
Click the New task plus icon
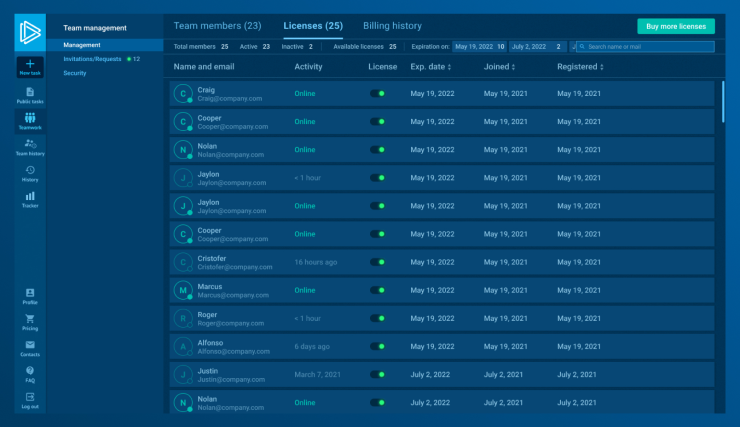tap(30, 64)
